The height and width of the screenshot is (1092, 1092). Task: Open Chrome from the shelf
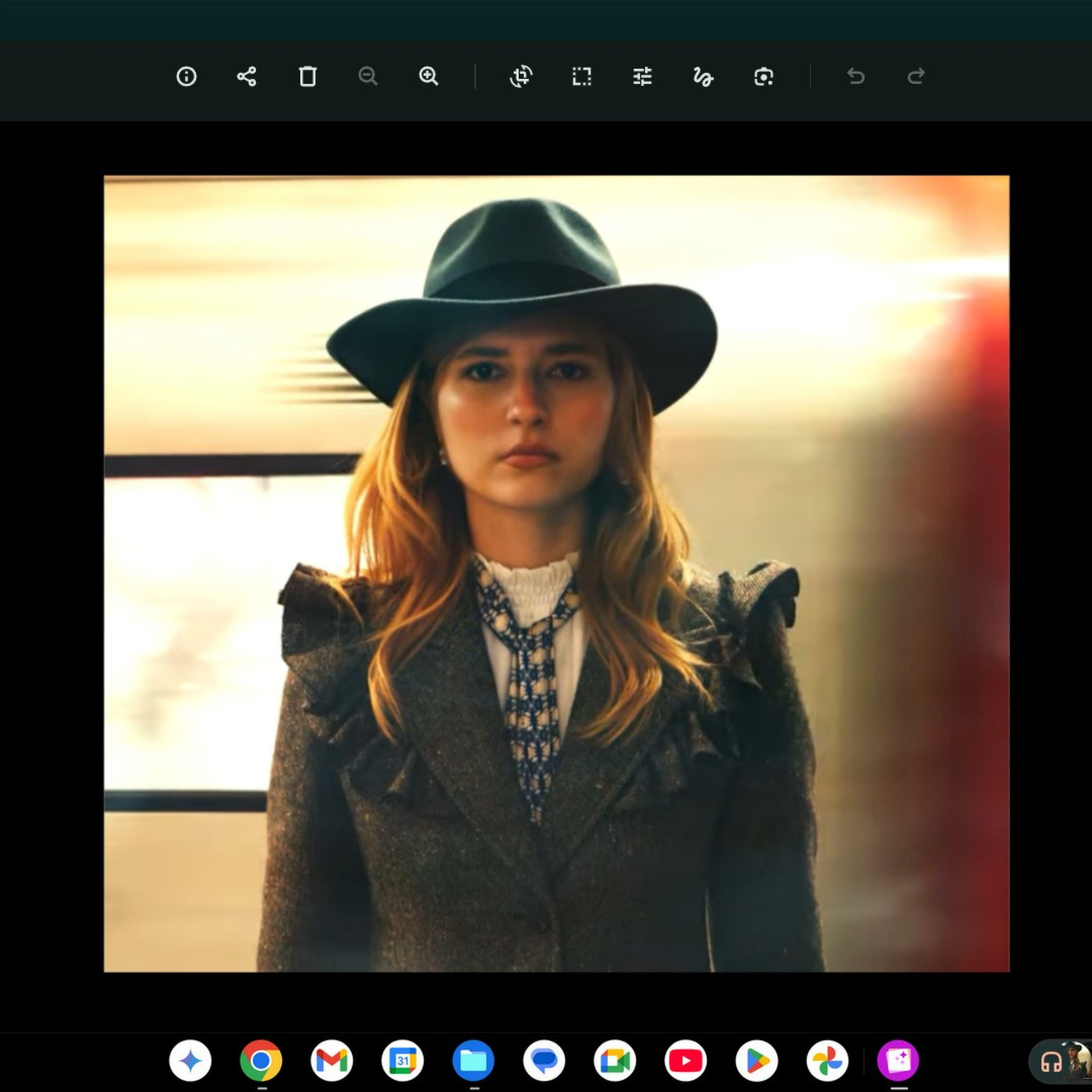point(261,1061)
